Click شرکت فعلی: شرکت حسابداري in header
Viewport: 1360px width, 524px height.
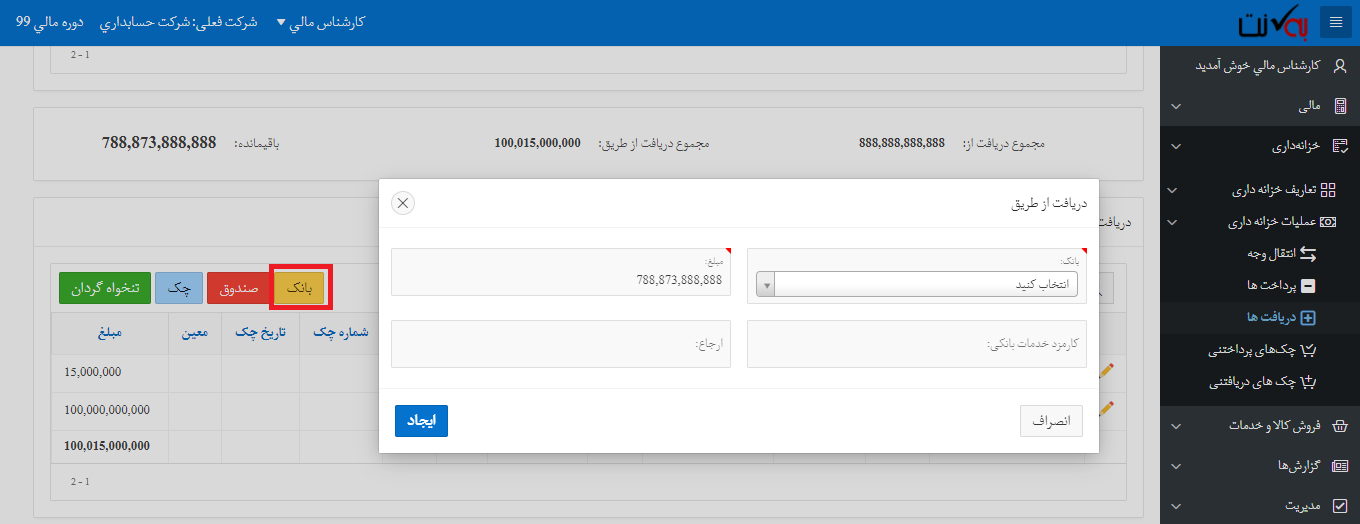tap(179, 21)
